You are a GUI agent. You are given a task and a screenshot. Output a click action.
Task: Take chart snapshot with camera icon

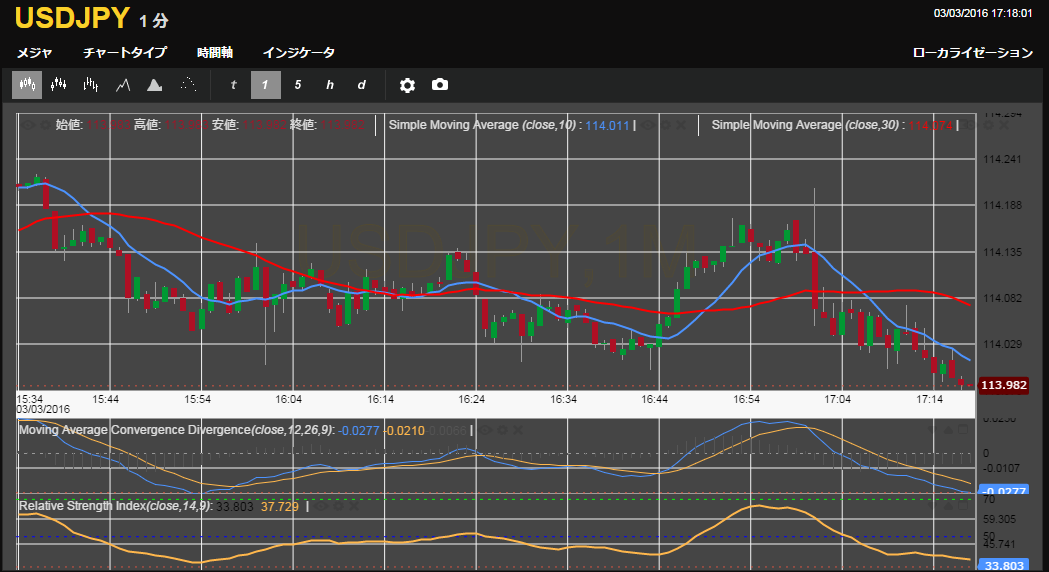pos(440,84)
